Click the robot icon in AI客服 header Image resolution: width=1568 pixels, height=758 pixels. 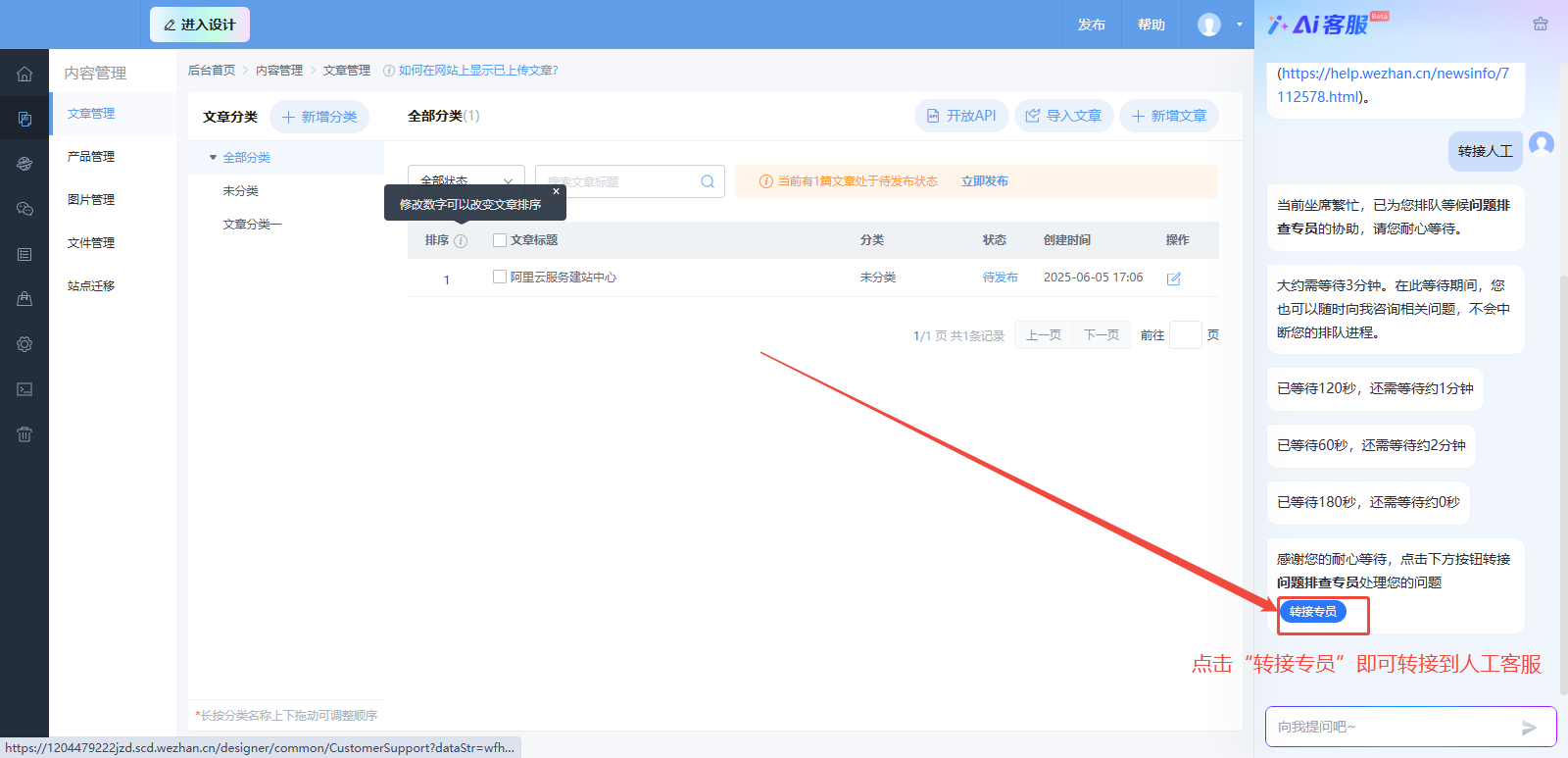(x=1541, y=24)
